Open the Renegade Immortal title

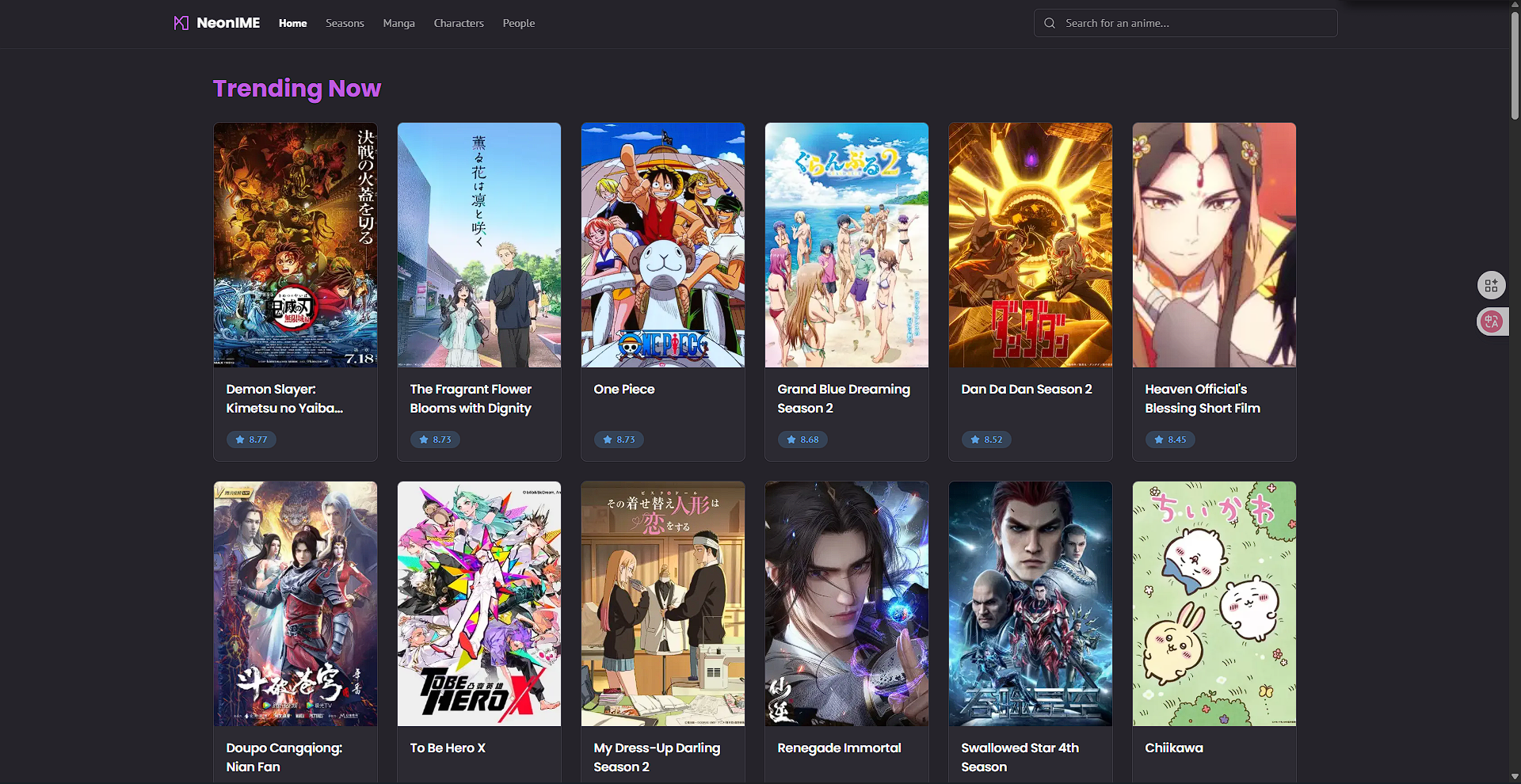click(x=839, y=748)
